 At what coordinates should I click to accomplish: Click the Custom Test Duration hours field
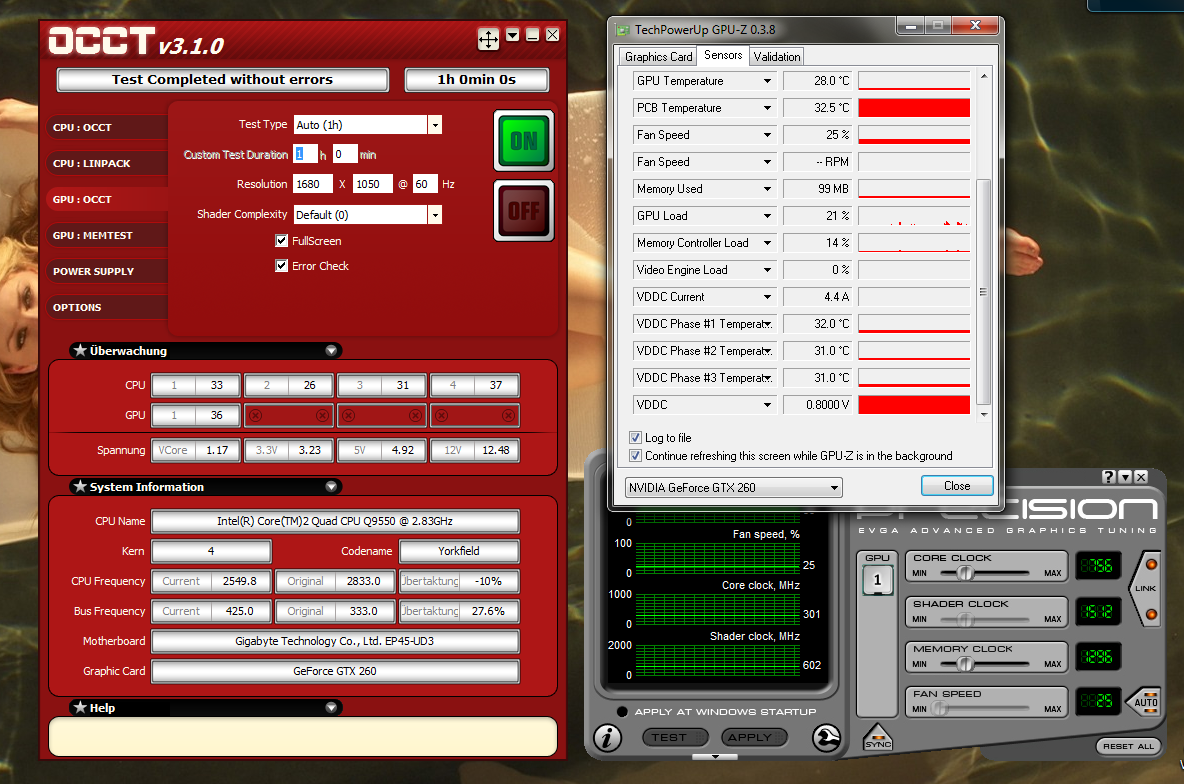[305, 154]
